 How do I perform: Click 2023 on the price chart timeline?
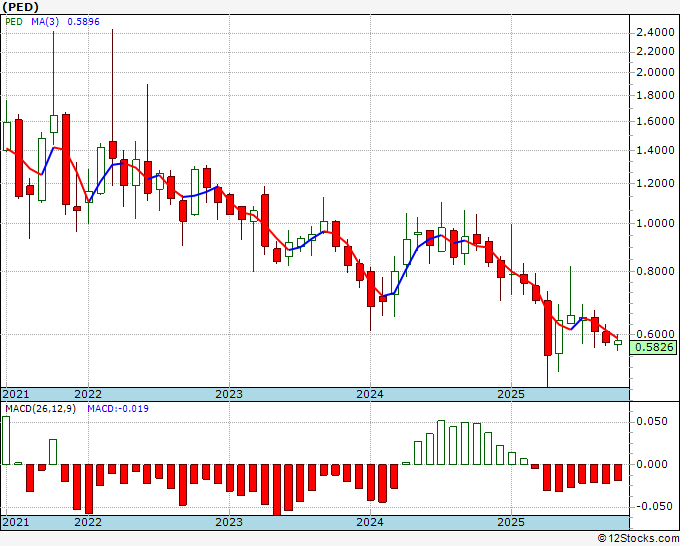(229, 394)
